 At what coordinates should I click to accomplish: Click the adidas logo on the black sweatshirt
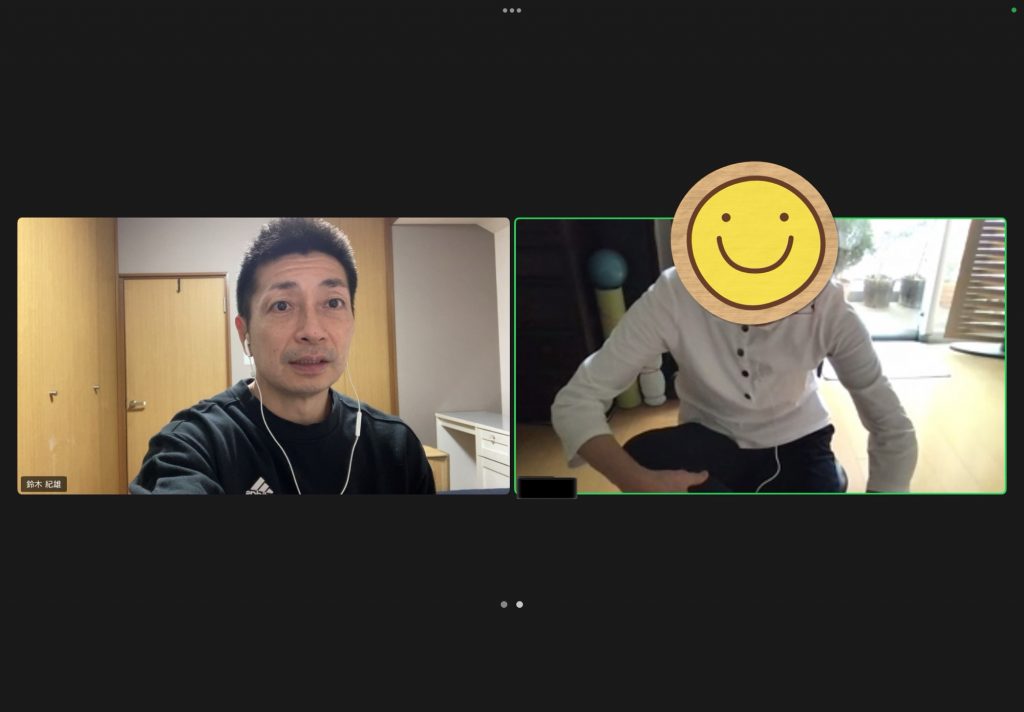(x=259, y=485)
